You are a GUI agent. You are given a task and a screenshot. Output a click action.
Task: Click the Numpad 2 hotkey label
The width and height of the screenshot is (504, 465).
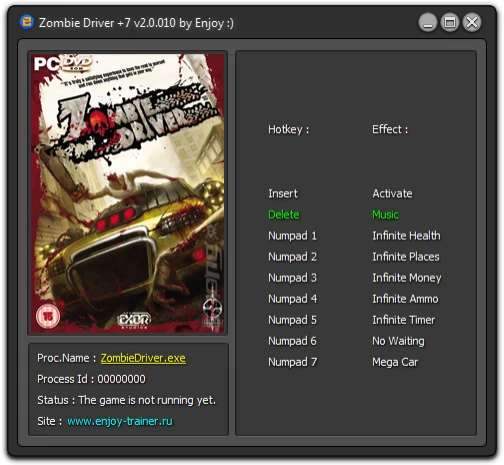(x=292, y=257)
